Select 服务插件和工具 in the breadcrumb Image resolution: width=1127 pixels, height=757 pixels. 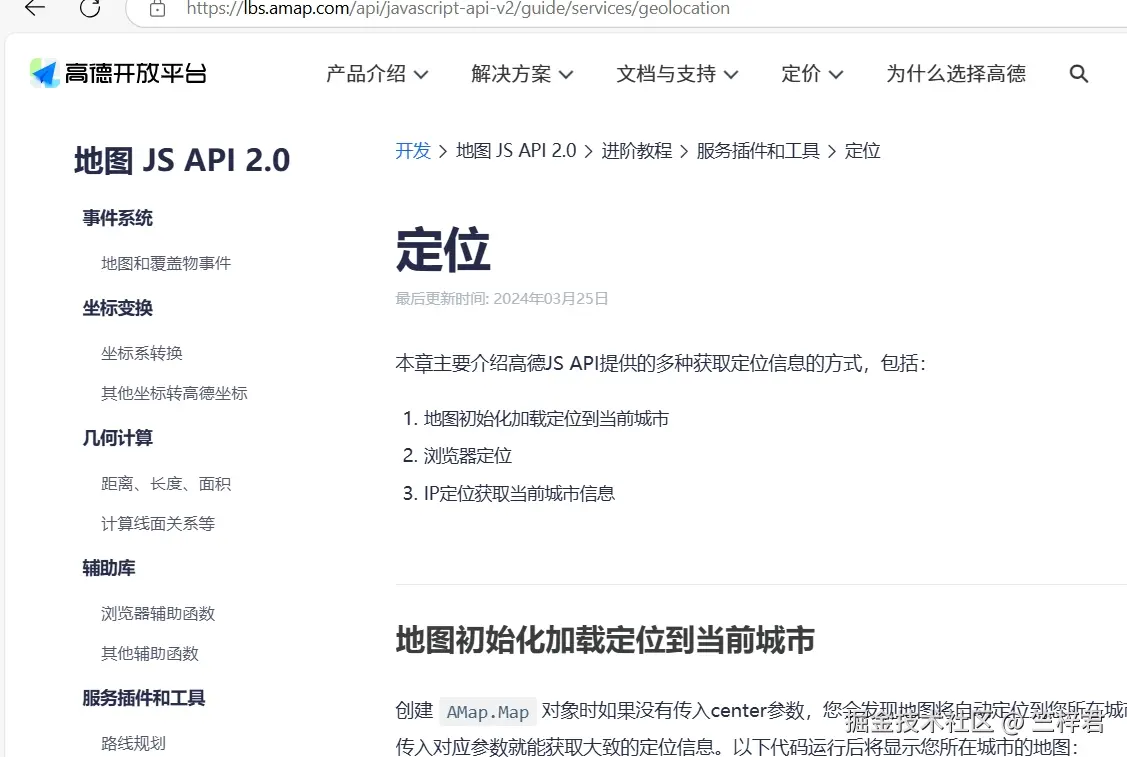(758, 151)
